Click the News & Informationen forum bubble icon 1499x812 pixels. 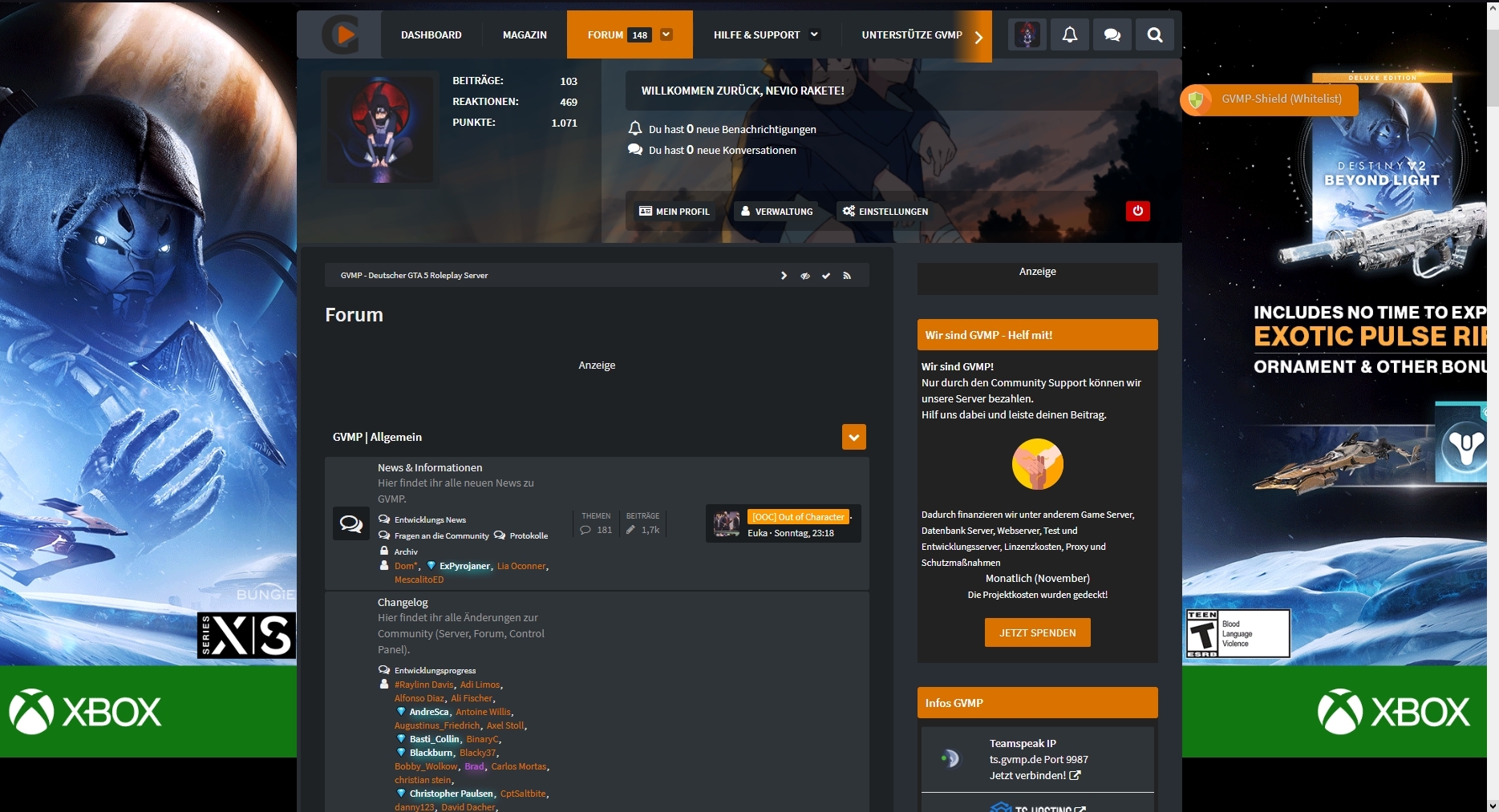pyautogui.click(x=351, y=523)
